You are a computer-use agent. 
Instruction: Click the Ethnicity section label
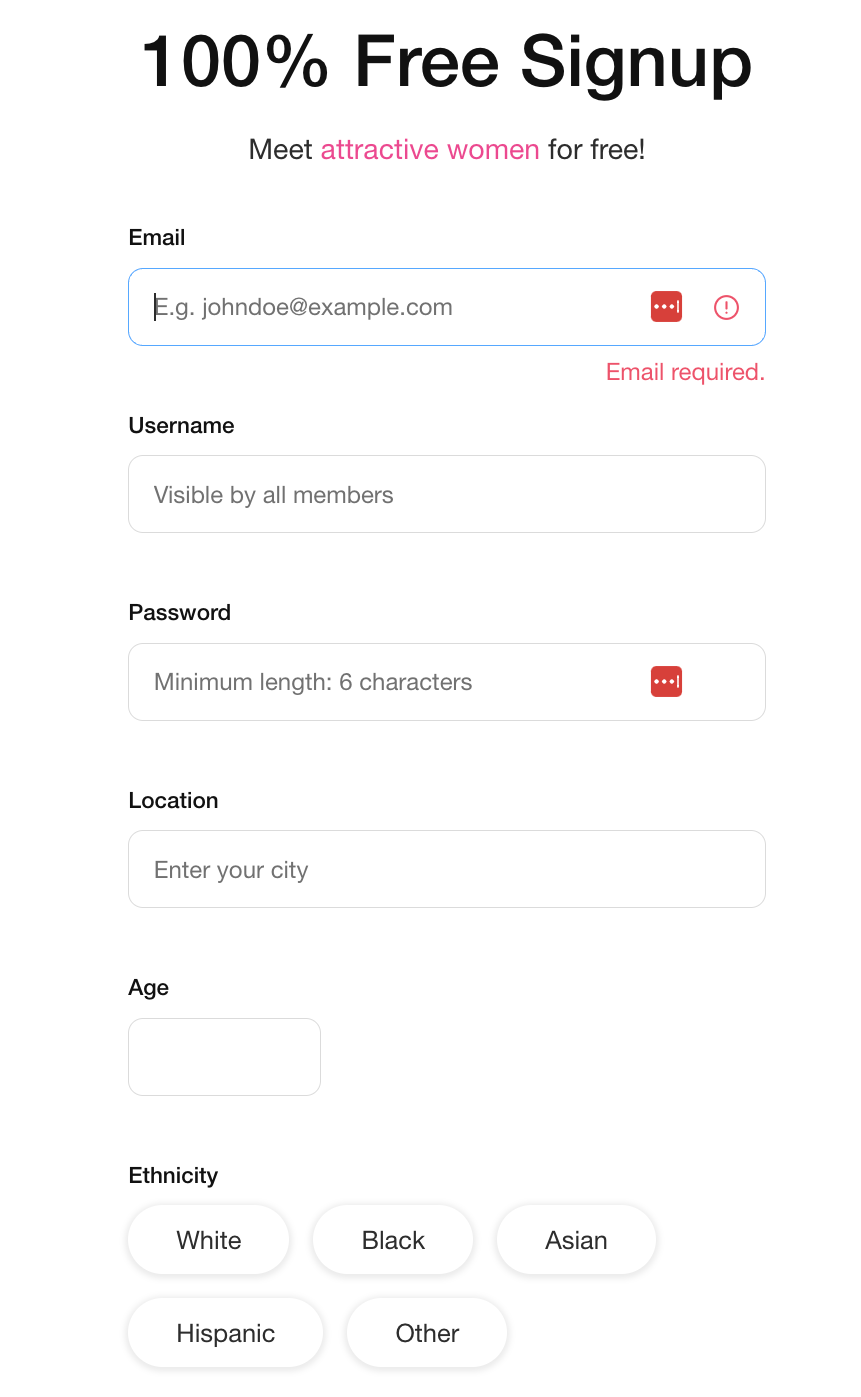click(173, 1175)
